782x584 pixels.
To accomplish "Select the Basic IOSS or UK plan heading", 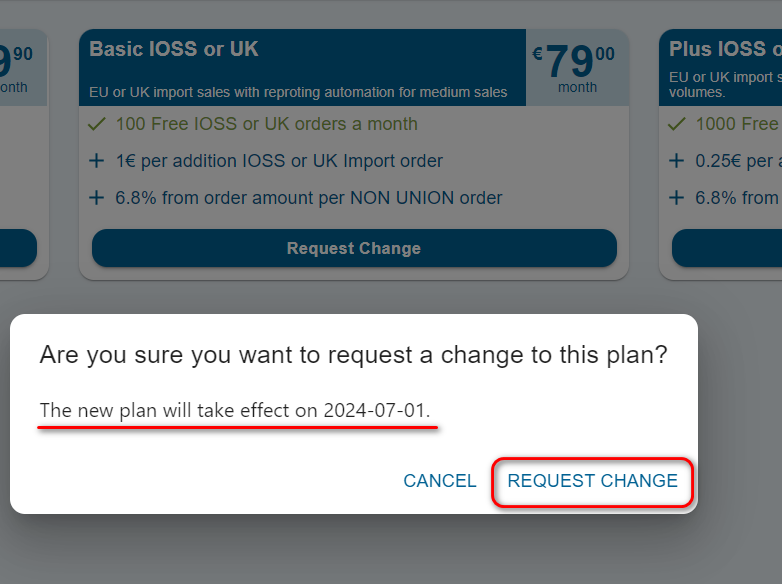I will (174, 49).
